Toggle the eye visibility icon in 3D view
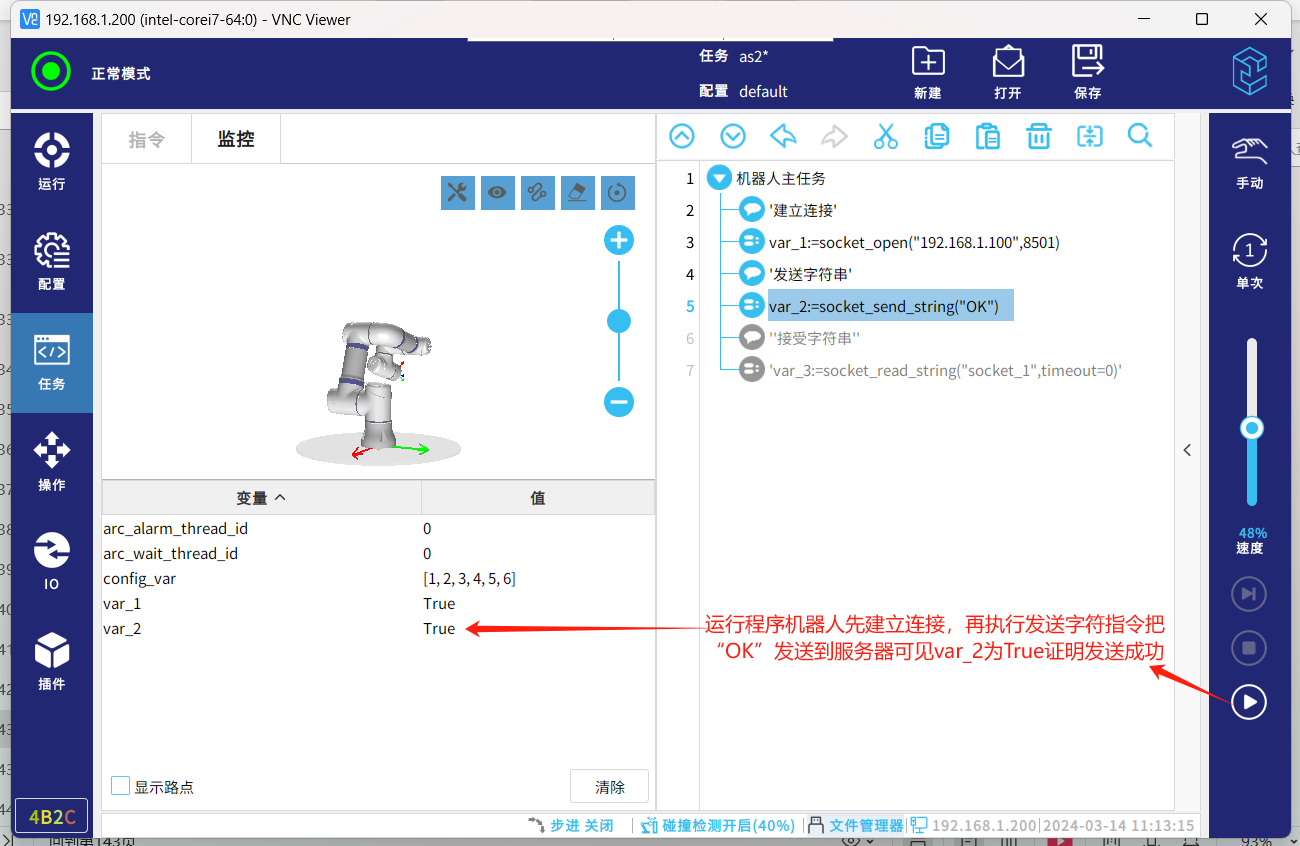The image size is (1300, 846). [x=497, y=193]
